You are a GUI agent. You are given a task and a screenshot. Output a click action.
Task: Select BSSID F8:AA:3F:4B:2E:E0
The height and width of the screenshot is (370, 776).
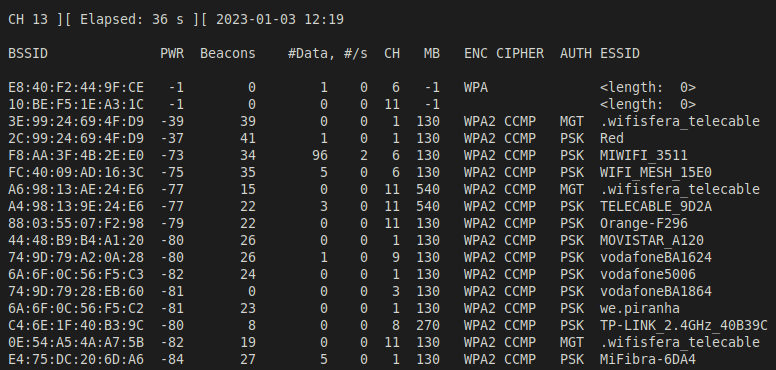pos(76,155)
